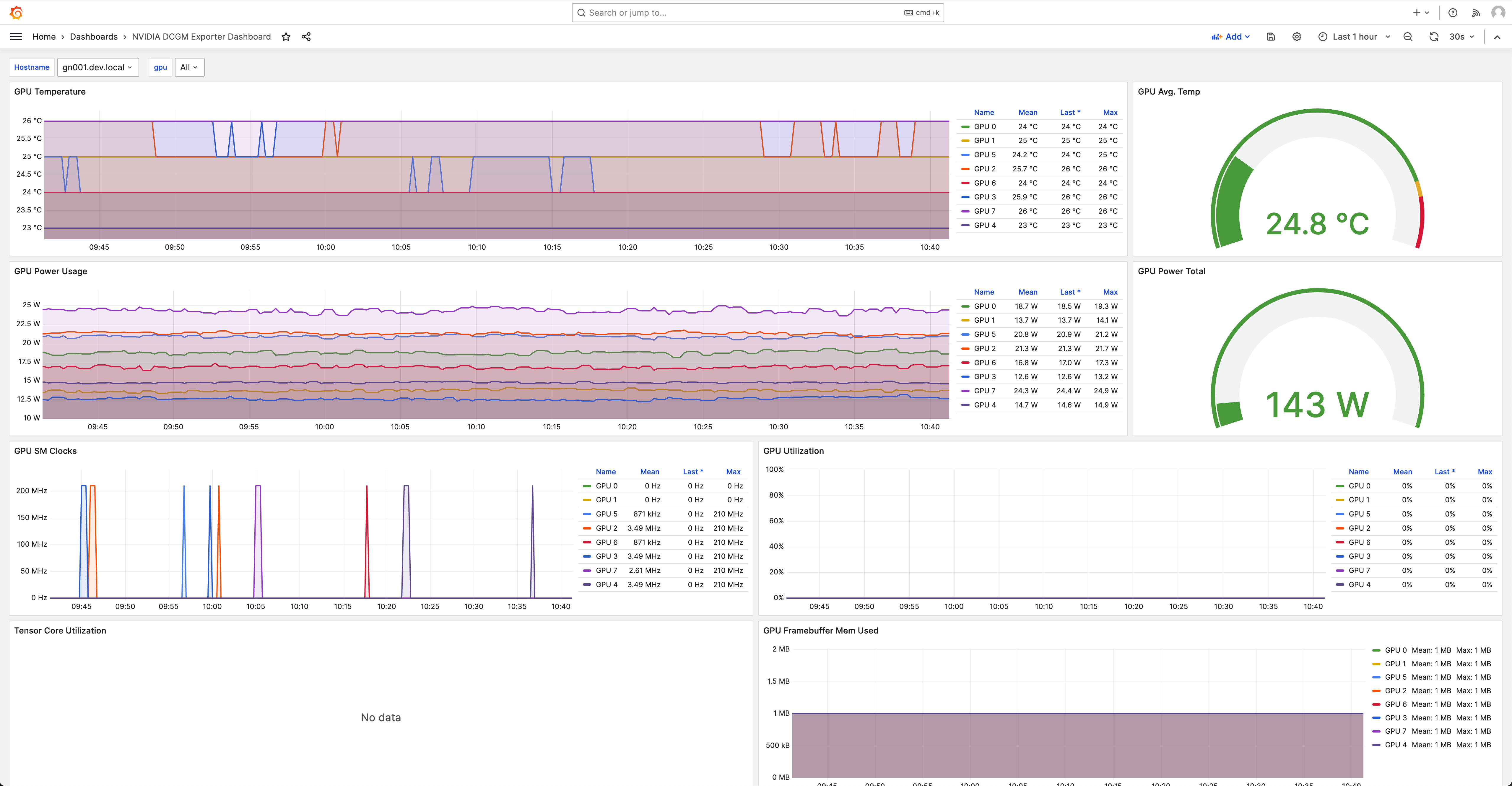
Task: Zoom out the time range
Action: click(x=1407, y=36)
